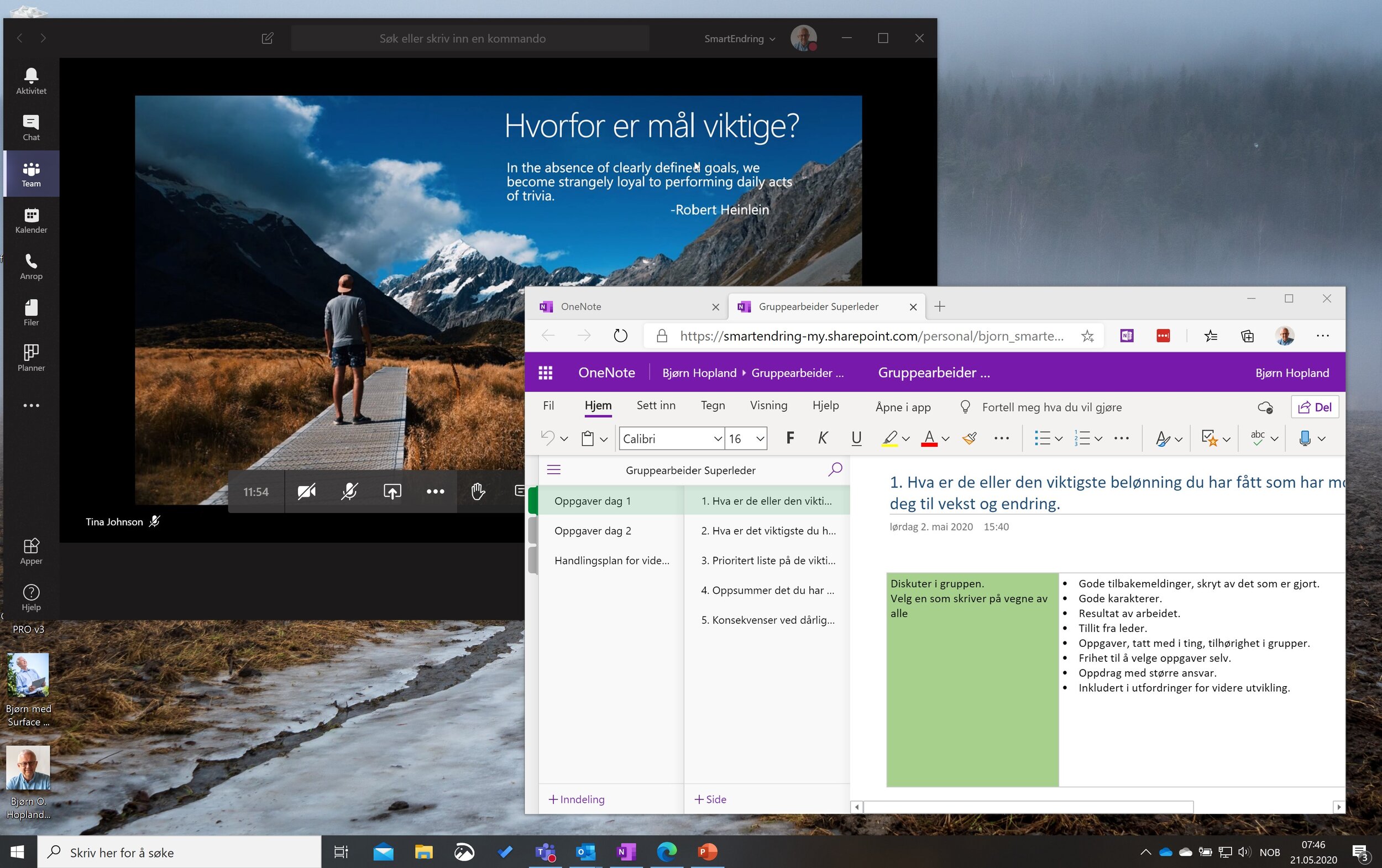Open the Kalender view in Teams sidebar
The height and width of the screenshot is (868, 1382).
tap(31, 221)
